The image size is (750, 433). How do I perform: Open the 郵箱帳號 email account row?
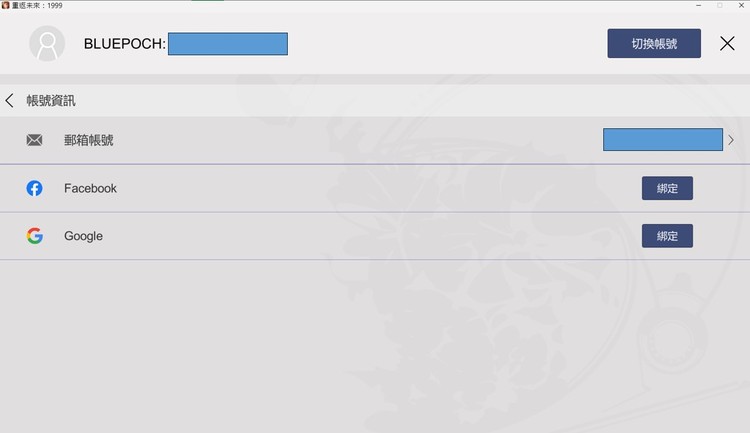pos(375,140)
